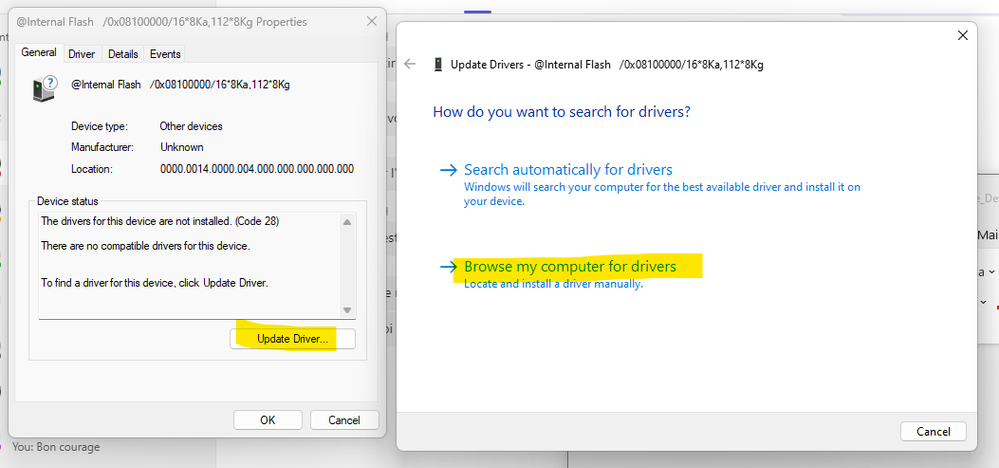The width and height of the screenshot is (999, 468).
Task: Click 'How do you want to search for drivers?' heading
Action: pos(562,112)
